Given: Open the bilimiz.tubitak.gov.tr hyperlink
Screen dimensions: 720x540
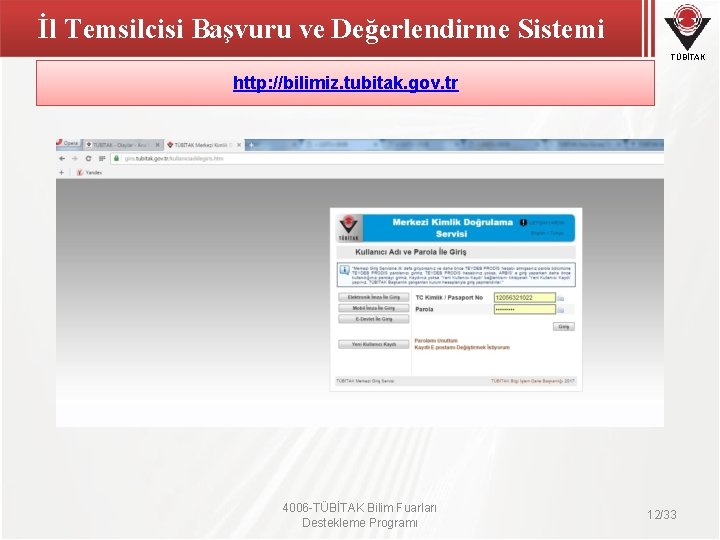Looking at the screenshot, I should (x=345, y=83).
